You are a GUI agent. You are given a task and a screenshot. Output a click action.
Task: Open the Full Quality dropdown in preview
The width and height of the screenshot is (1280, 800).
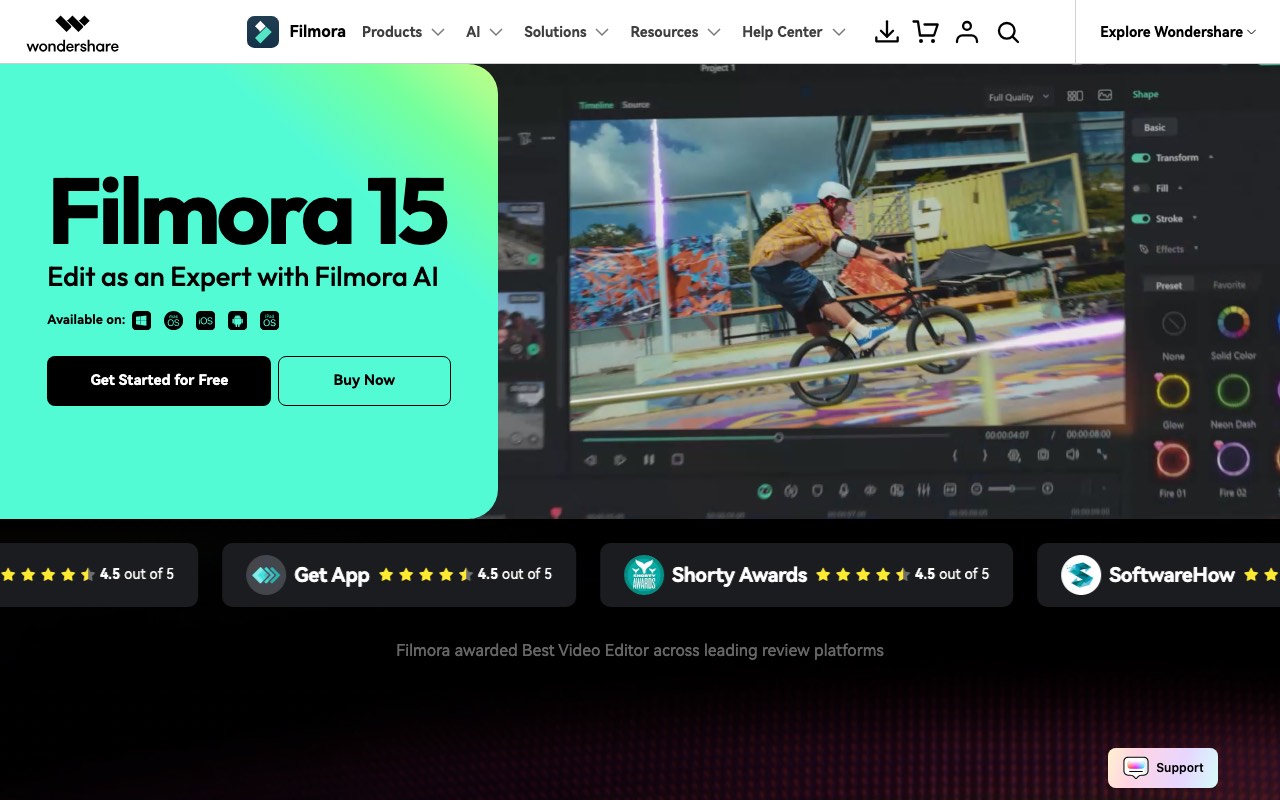[x=1018, y=97]
